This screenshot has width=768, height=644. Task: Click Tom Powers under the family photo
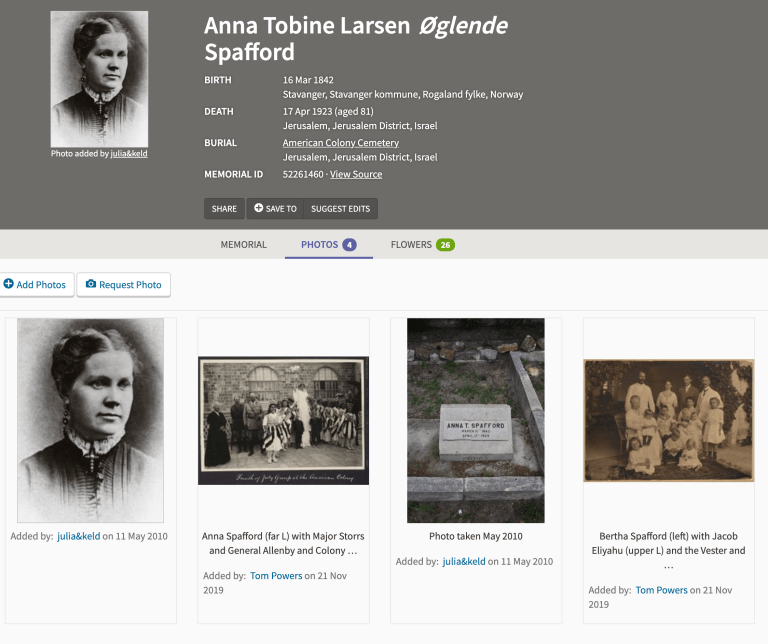coord(661,590)
